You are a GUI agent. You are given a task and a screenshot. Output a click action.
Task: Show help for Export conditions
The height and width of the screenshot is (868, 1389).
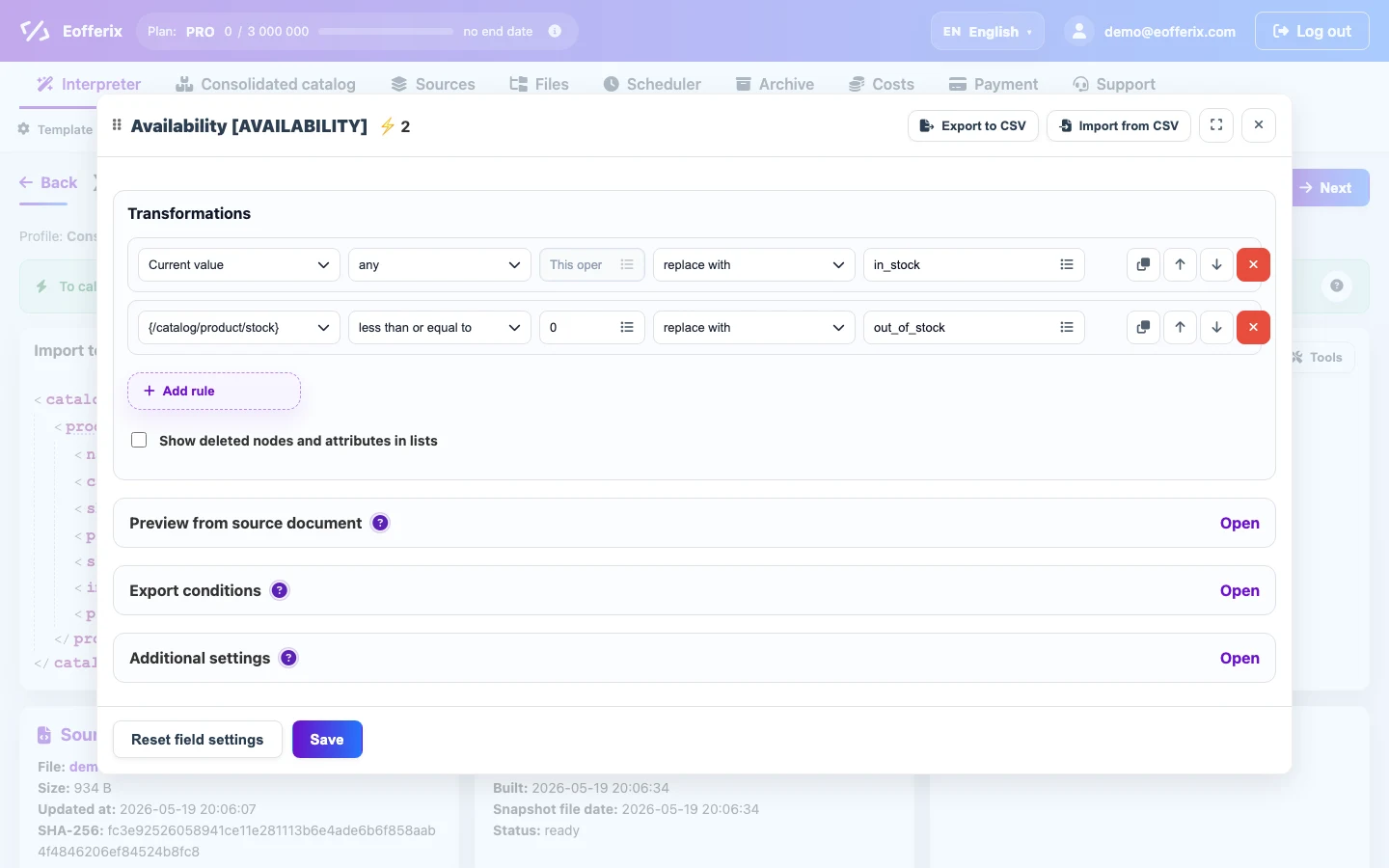pyautogui.click(x=280, y=590)
